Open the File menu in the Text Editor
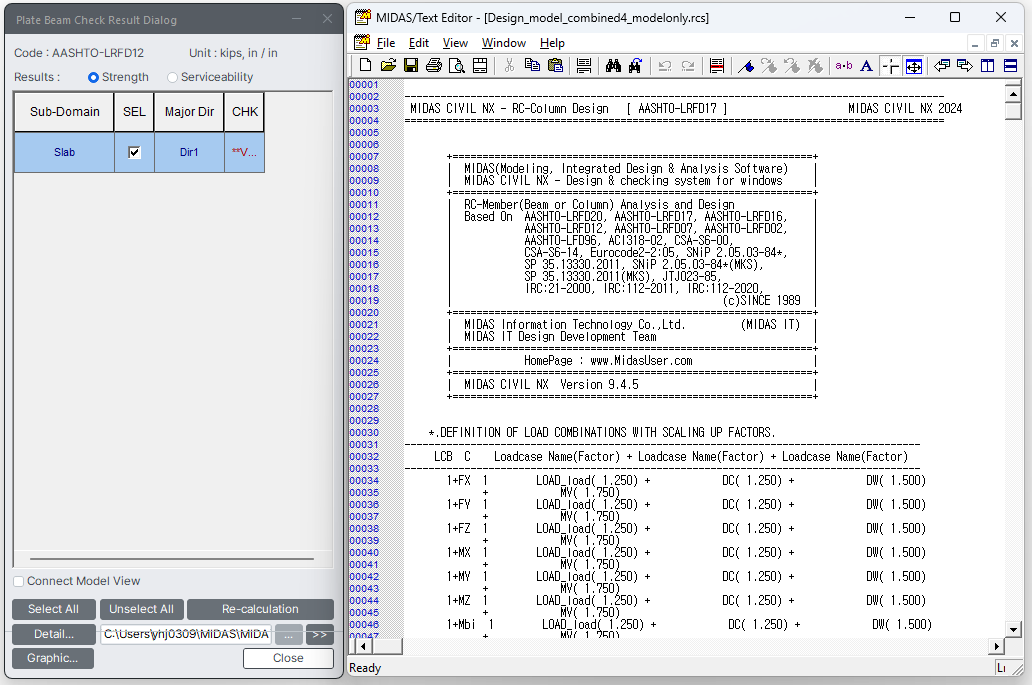Image resolution: width=1032 pixels, height=685 pixels. coord(386,43)
